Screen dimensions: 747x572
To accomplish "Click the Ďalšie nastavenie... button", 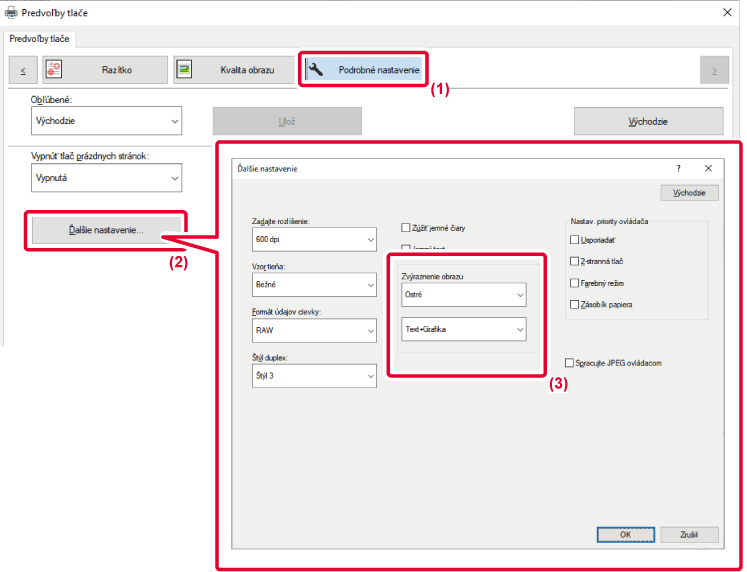I will coord(106,230).
